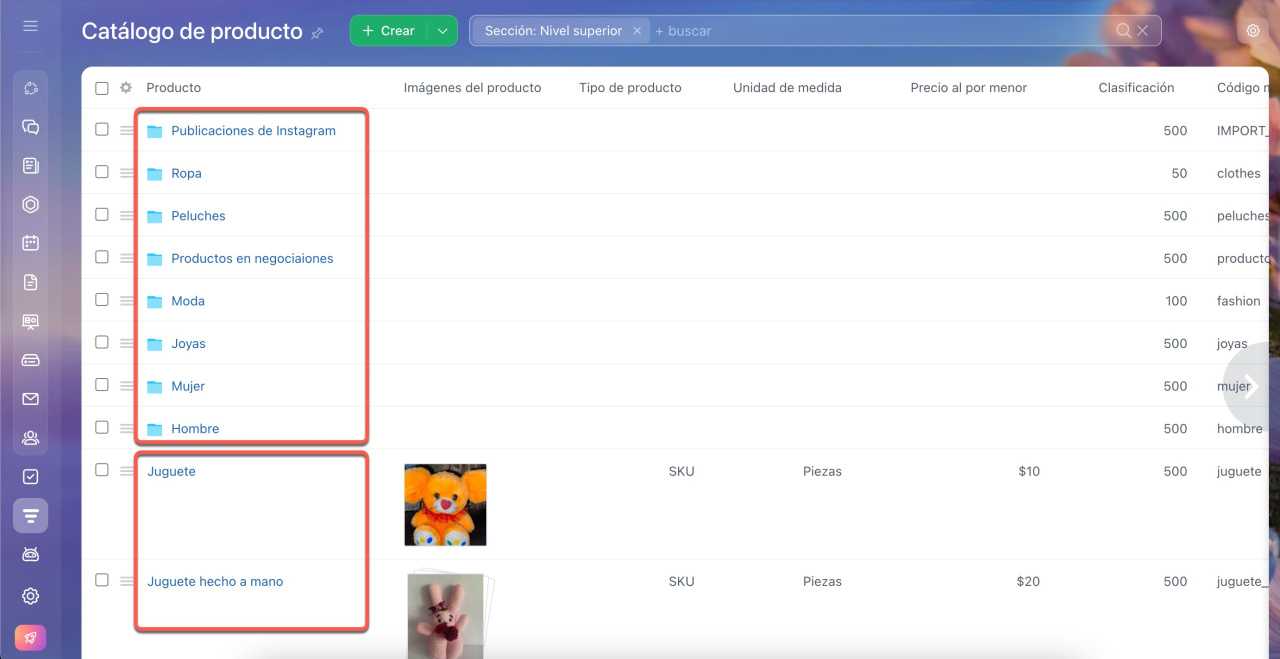Click the highlighted CRM funnel sidebar icon

click(30, 516)
